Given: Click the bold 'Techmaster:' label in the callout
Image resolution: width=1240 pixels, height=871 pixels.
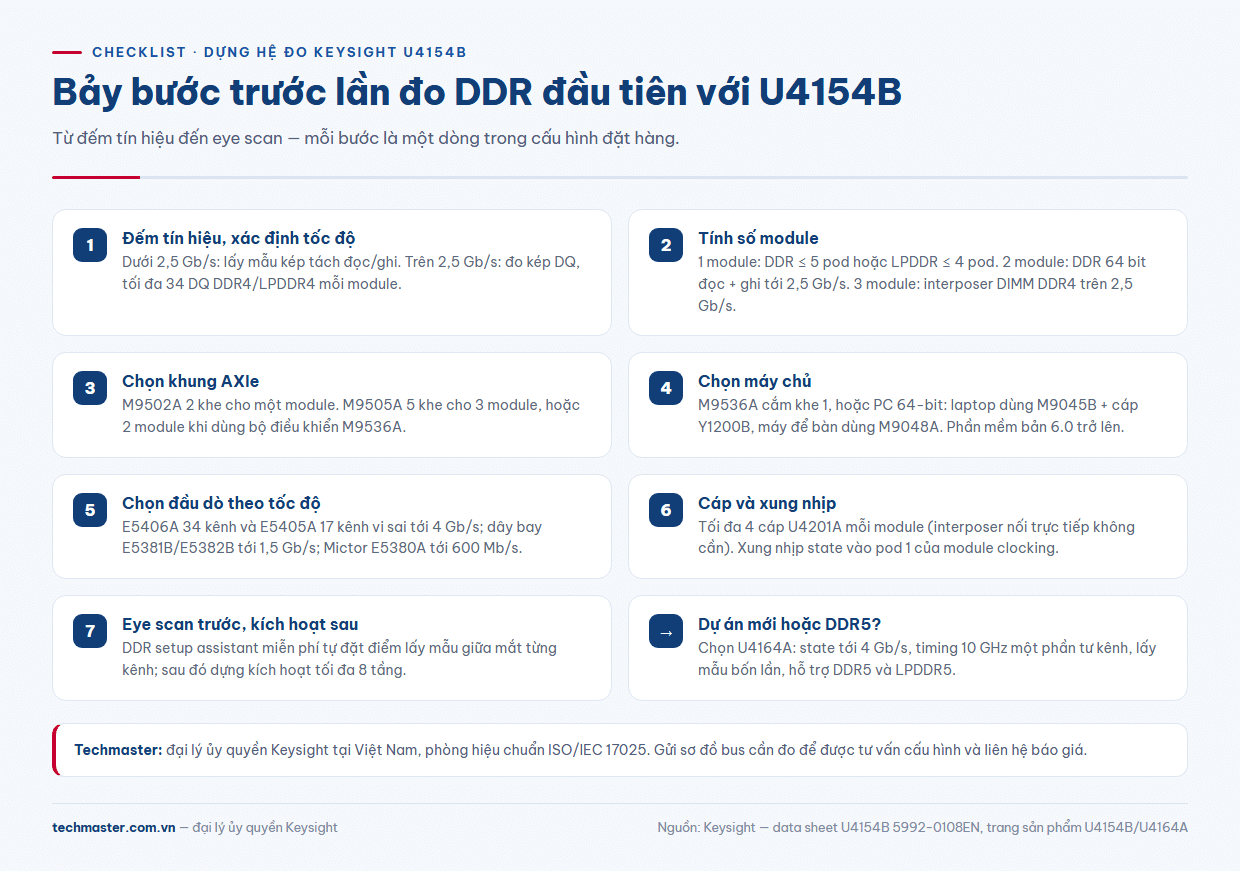Looking at the screenshot, I should pyautogui.click(x=118, y=750).
